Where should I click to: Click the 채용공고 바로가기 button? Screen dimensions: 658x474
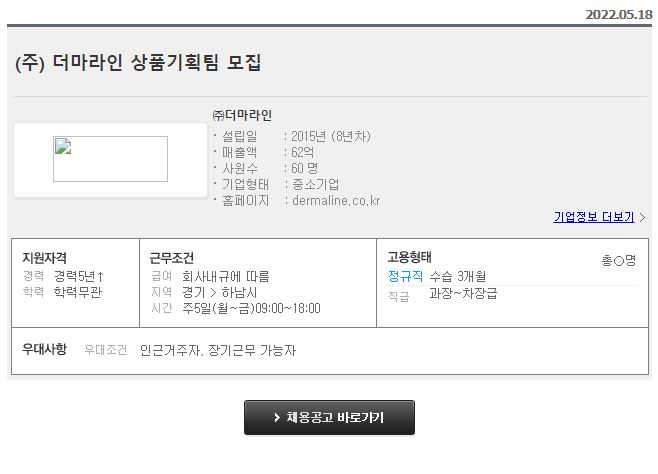pos(329,417)
